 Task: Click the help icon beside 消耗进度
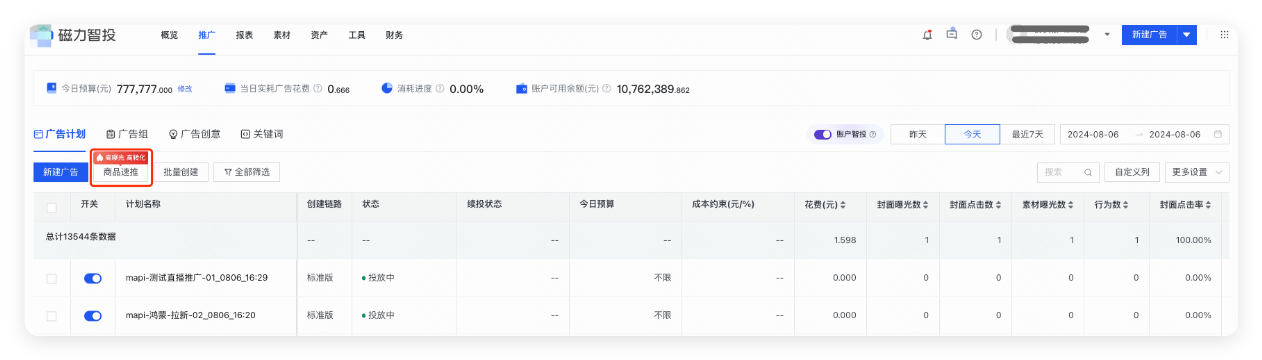point(439,88)
